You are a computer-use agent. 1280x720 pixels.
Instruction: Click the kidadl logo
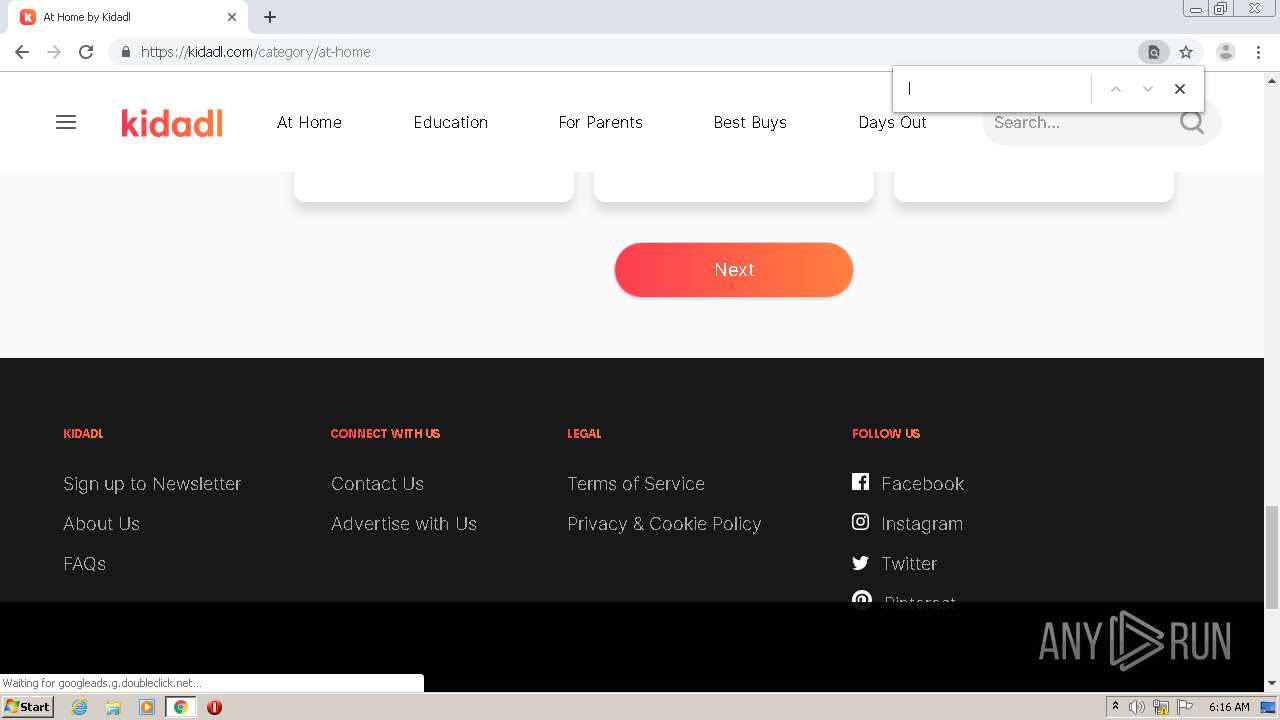[x=172, y=122]
